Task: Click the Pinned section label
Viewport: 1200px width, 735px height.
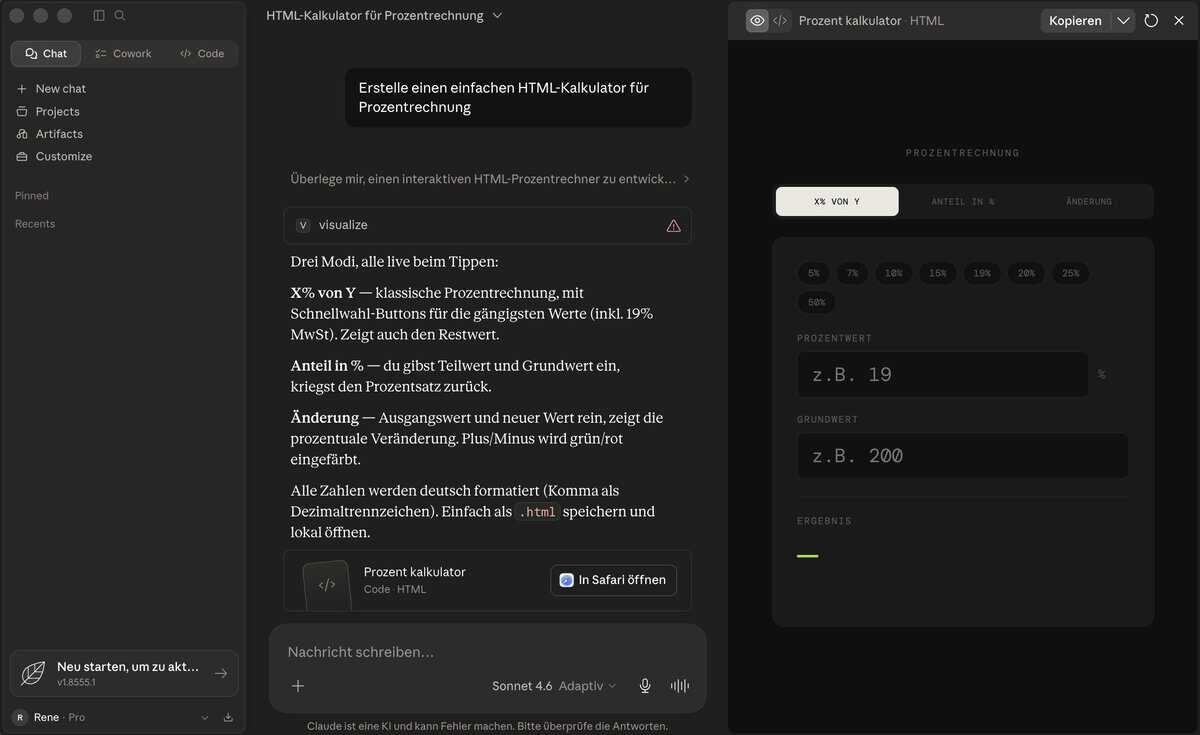Action: [x=32, y=196]
